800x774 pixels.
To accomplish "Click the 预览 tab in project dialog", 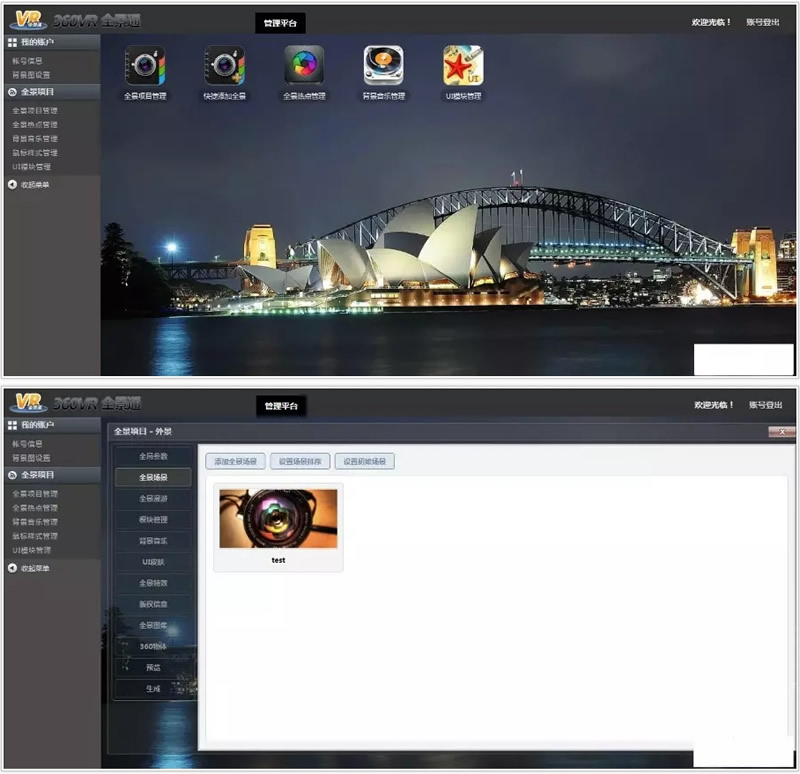I will (153, 667).
